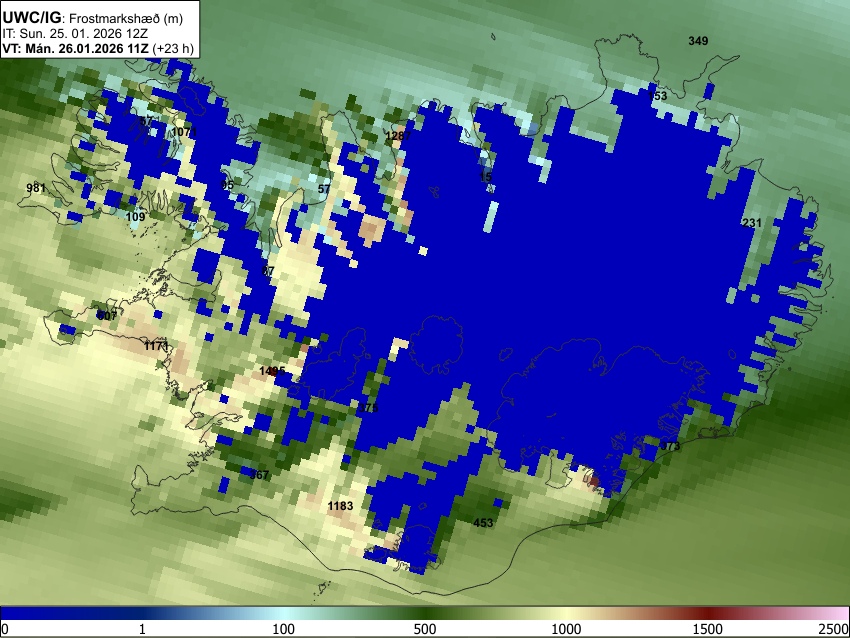Click the 981 value label
This screenshot has width=850, height=638.
pos(36,188)
